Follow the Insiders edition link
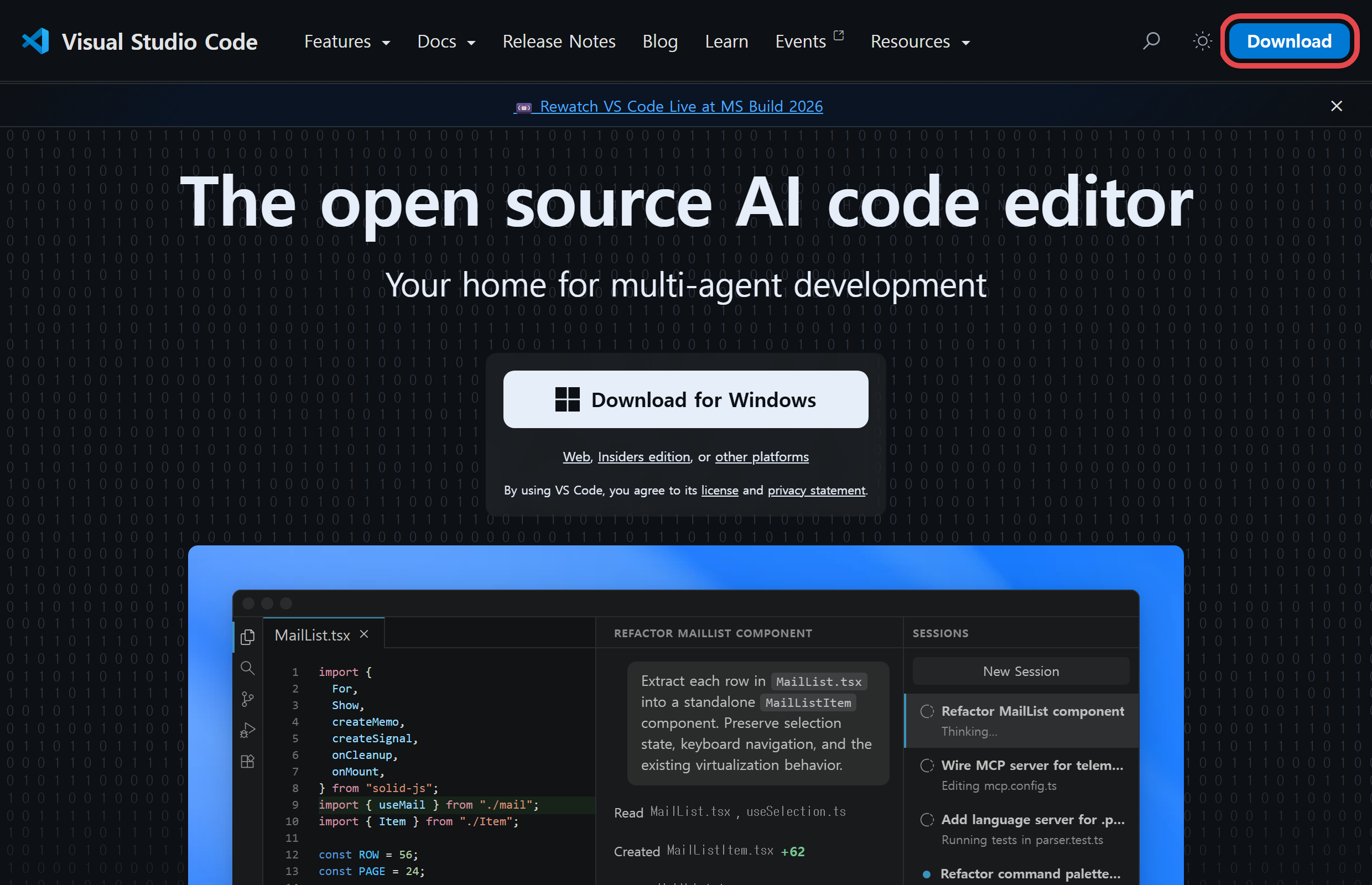This screenshot has width=1372, height=885. point(644,457)
